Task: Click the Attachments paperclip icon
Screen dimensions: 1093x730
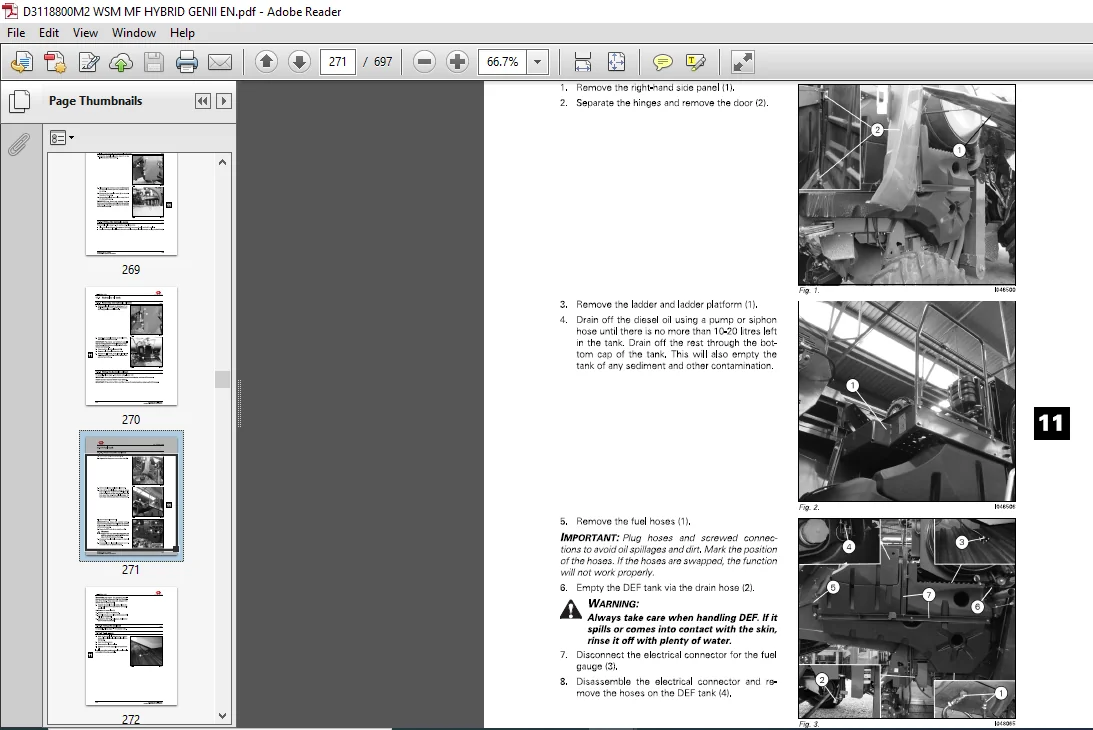Action: (19, 144)
